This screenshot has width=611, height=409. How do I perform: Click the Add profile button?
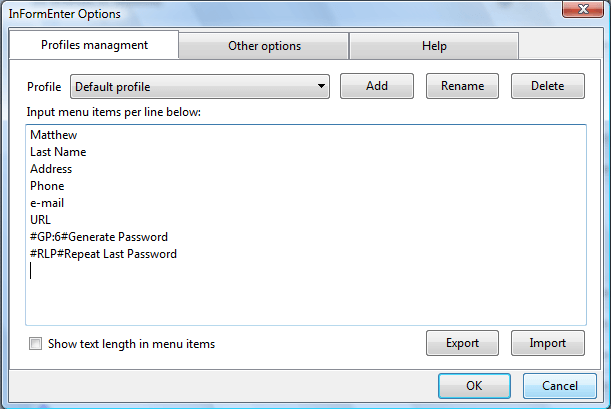[x=377, y=86]
